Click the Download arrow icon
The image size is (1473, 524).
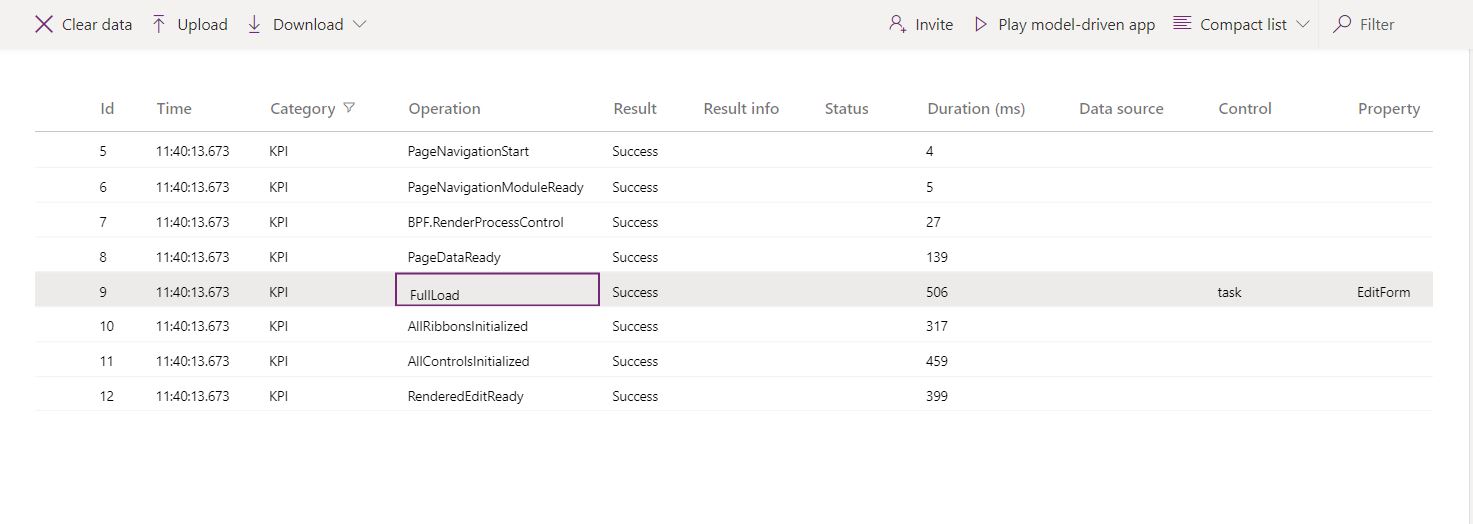click(254, 25)
